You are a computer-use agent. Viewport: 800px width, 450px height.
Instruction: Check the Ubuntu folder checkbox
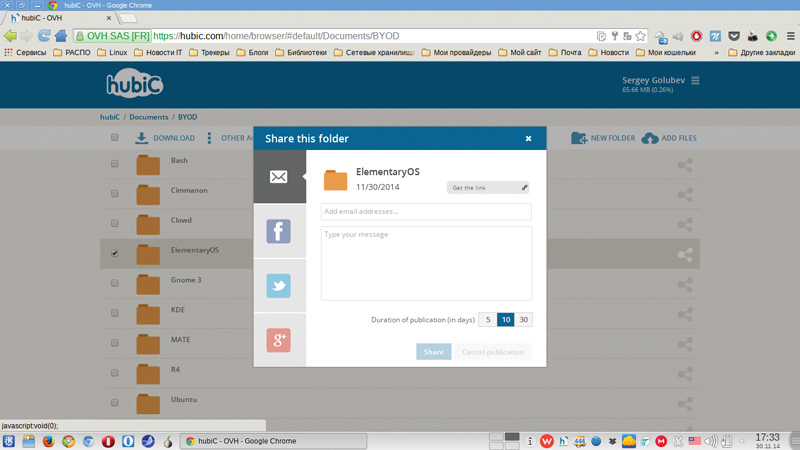tap(114, 403)
